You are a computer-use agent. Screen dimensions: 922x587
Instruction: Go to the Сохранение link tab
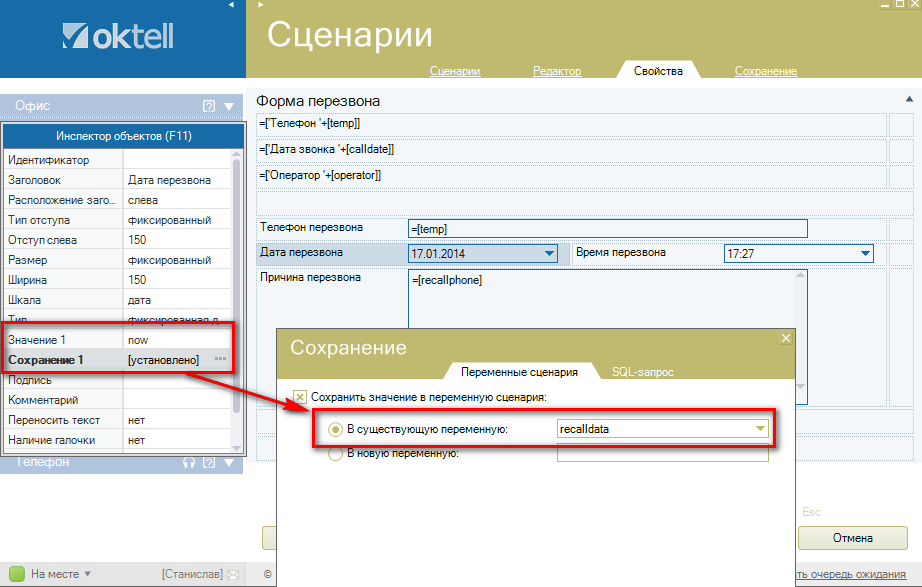point(765,71)
